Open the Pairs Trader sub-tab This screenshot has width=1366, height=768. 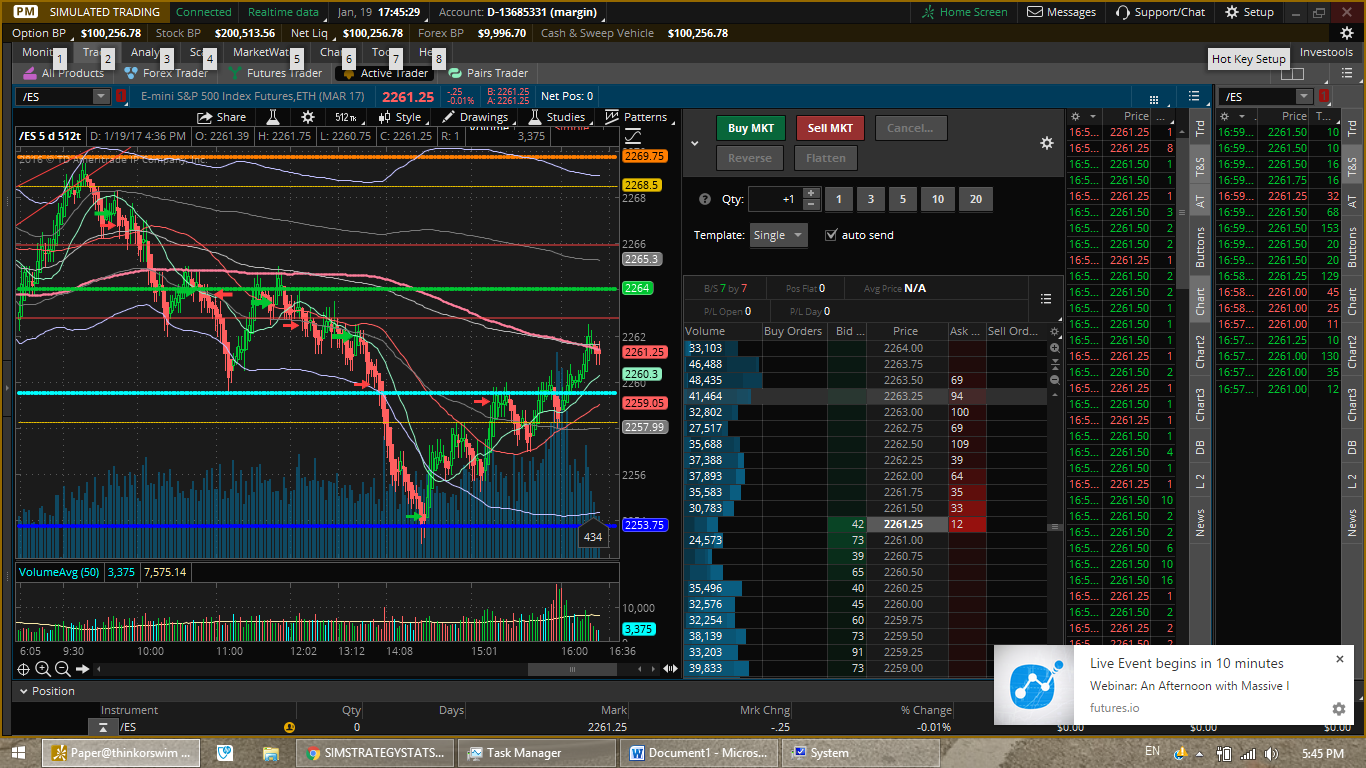click(x=489, y=73)
